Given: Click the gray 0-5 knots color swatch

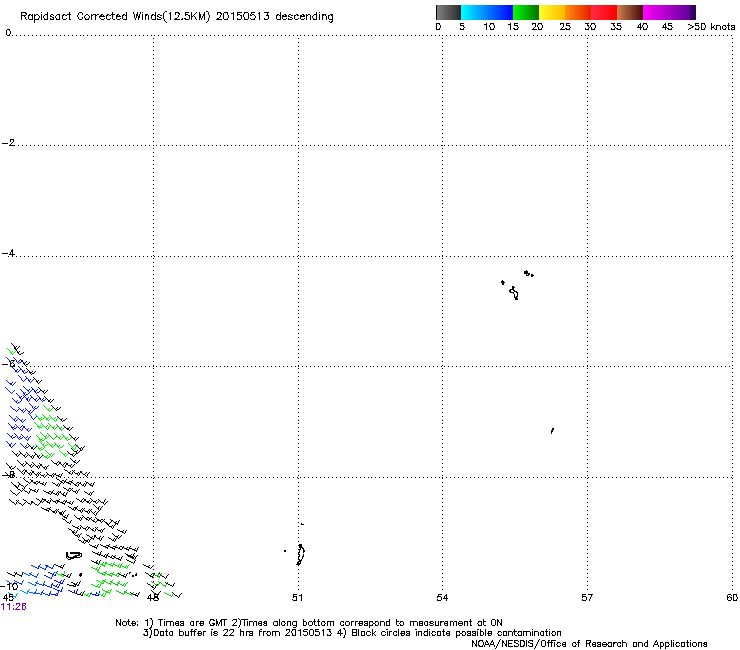Looking at the screenshot, I should click(x=448, y=12).
